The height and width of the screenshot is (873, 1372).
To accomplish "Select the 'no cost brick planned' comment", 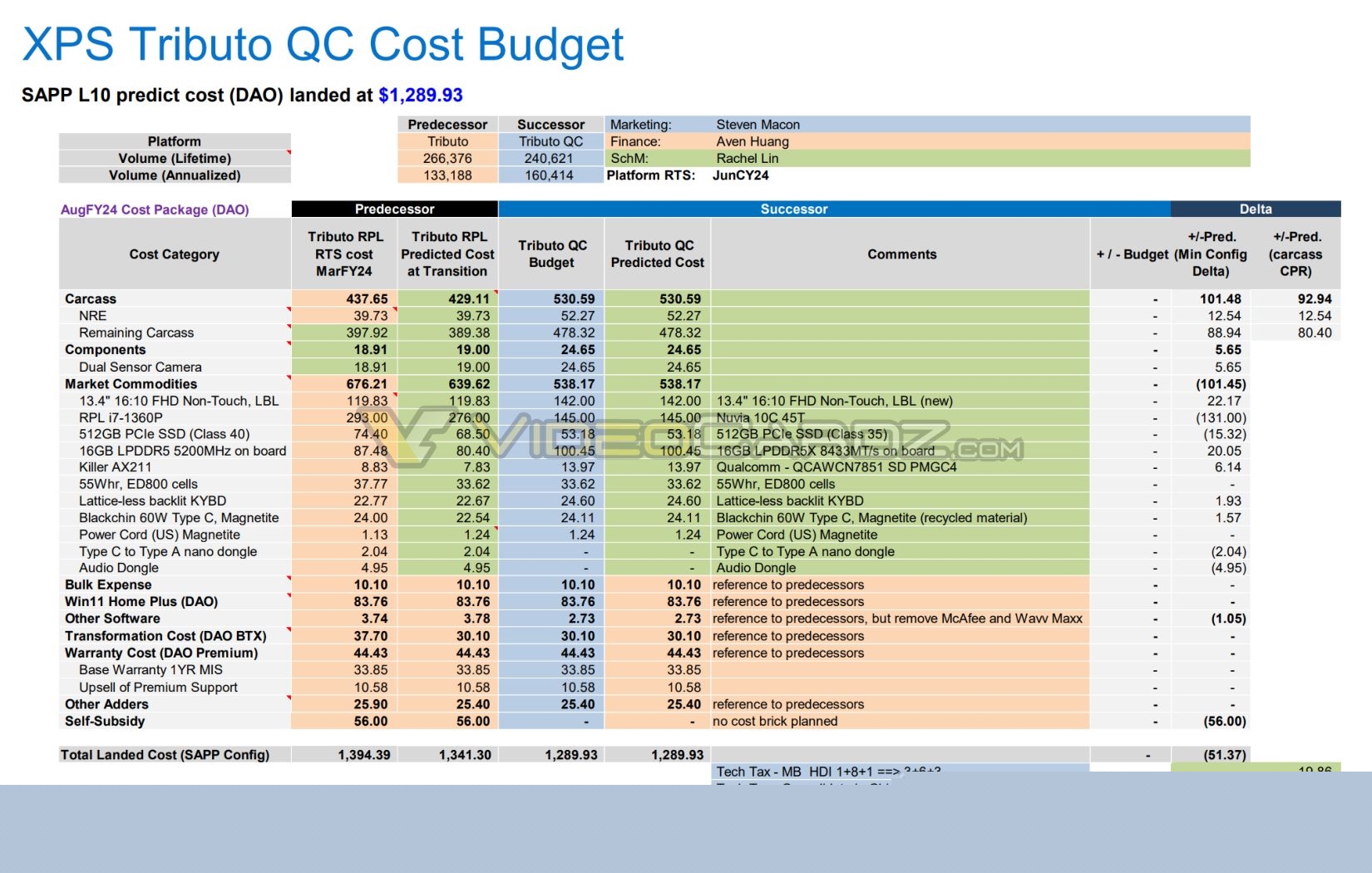I will point(775,721).
